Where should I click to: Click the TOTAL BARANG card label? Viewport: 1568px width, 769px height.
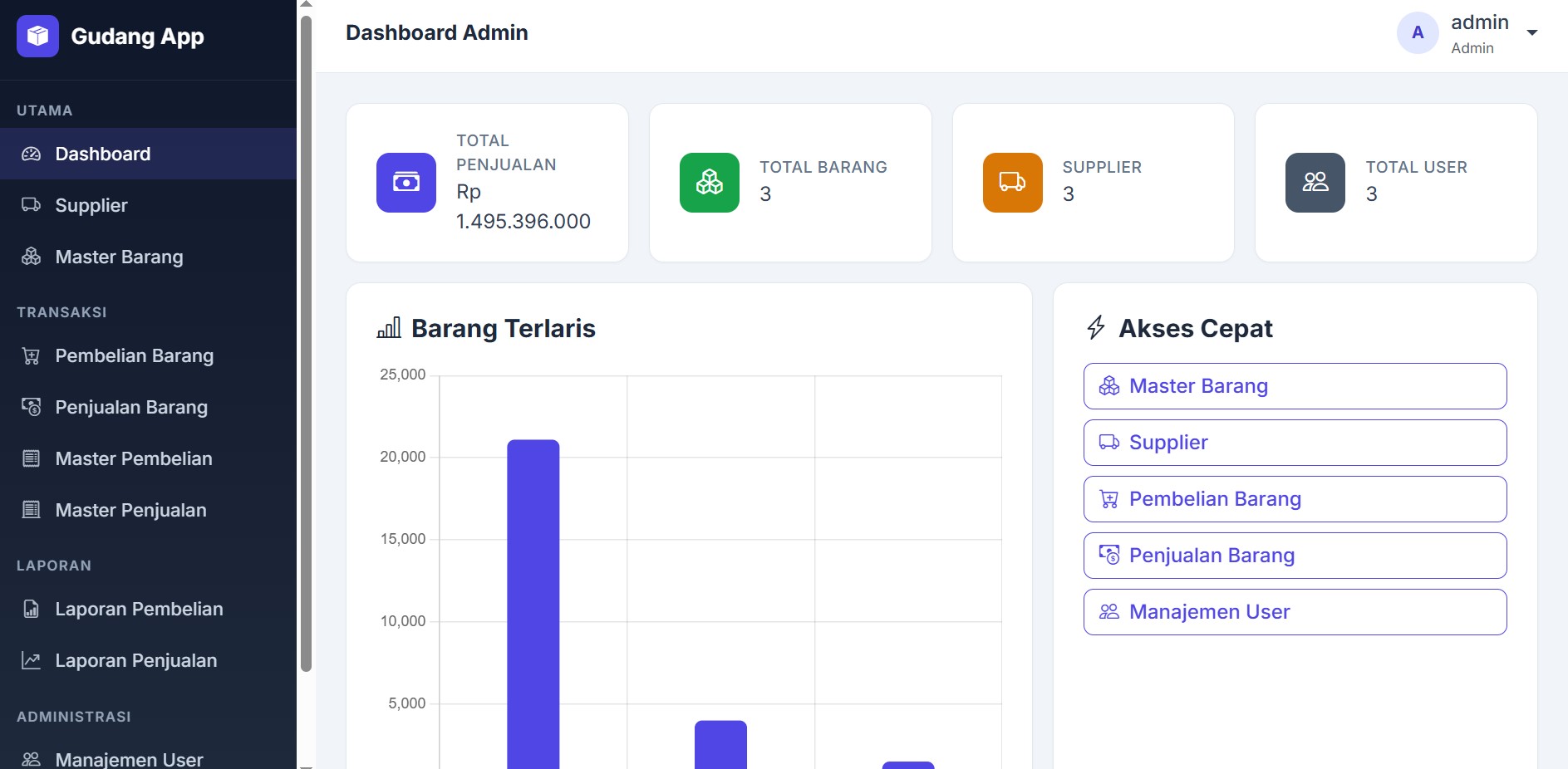(823, 167)
